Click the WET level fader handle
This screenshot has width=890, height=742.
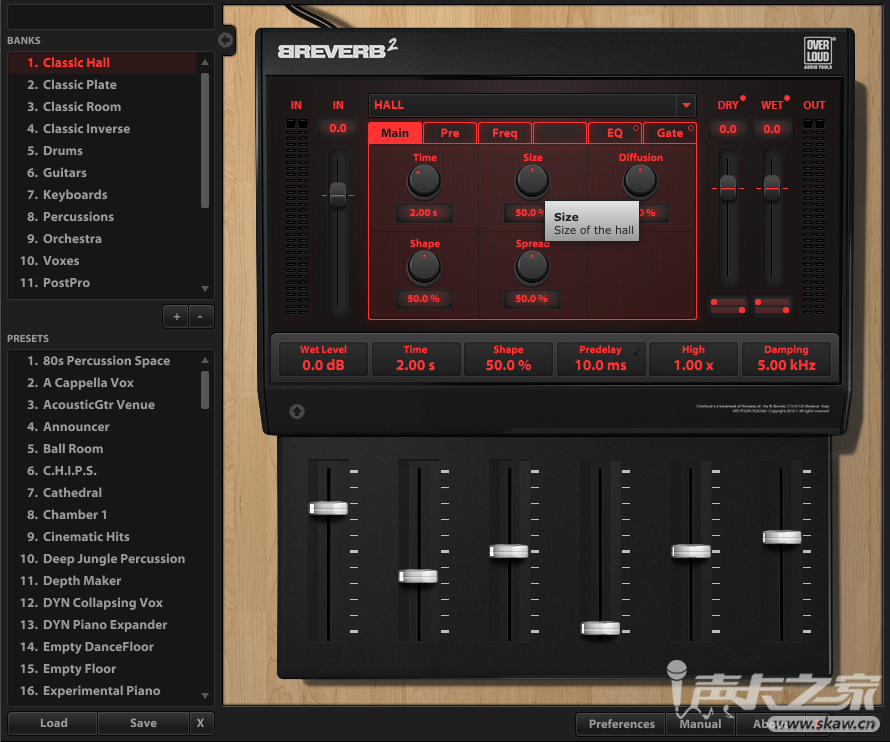[x=772, y=188]
